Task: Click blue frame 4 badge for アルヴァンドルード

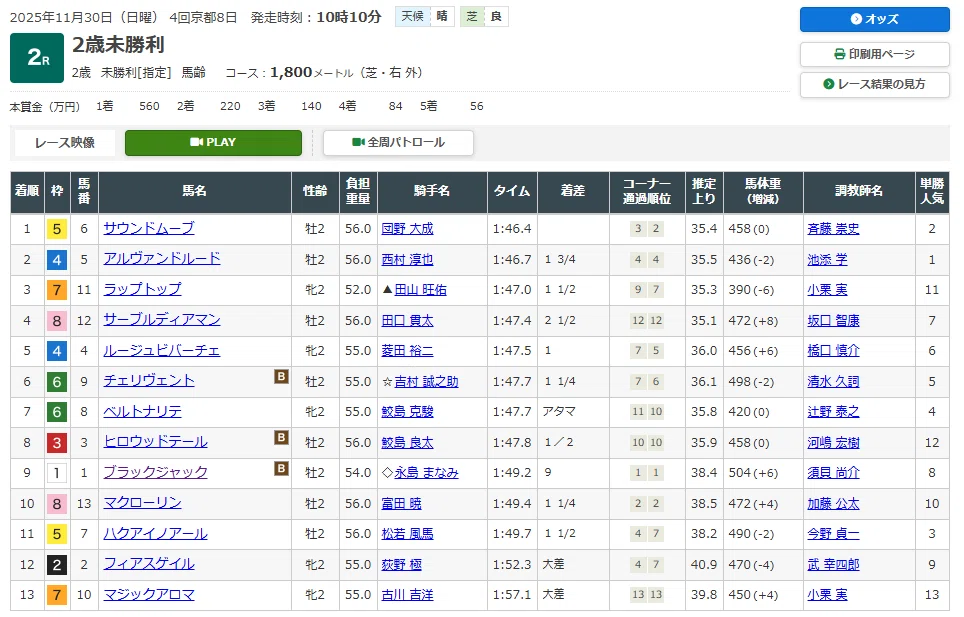Action: [x=57, y=260]
